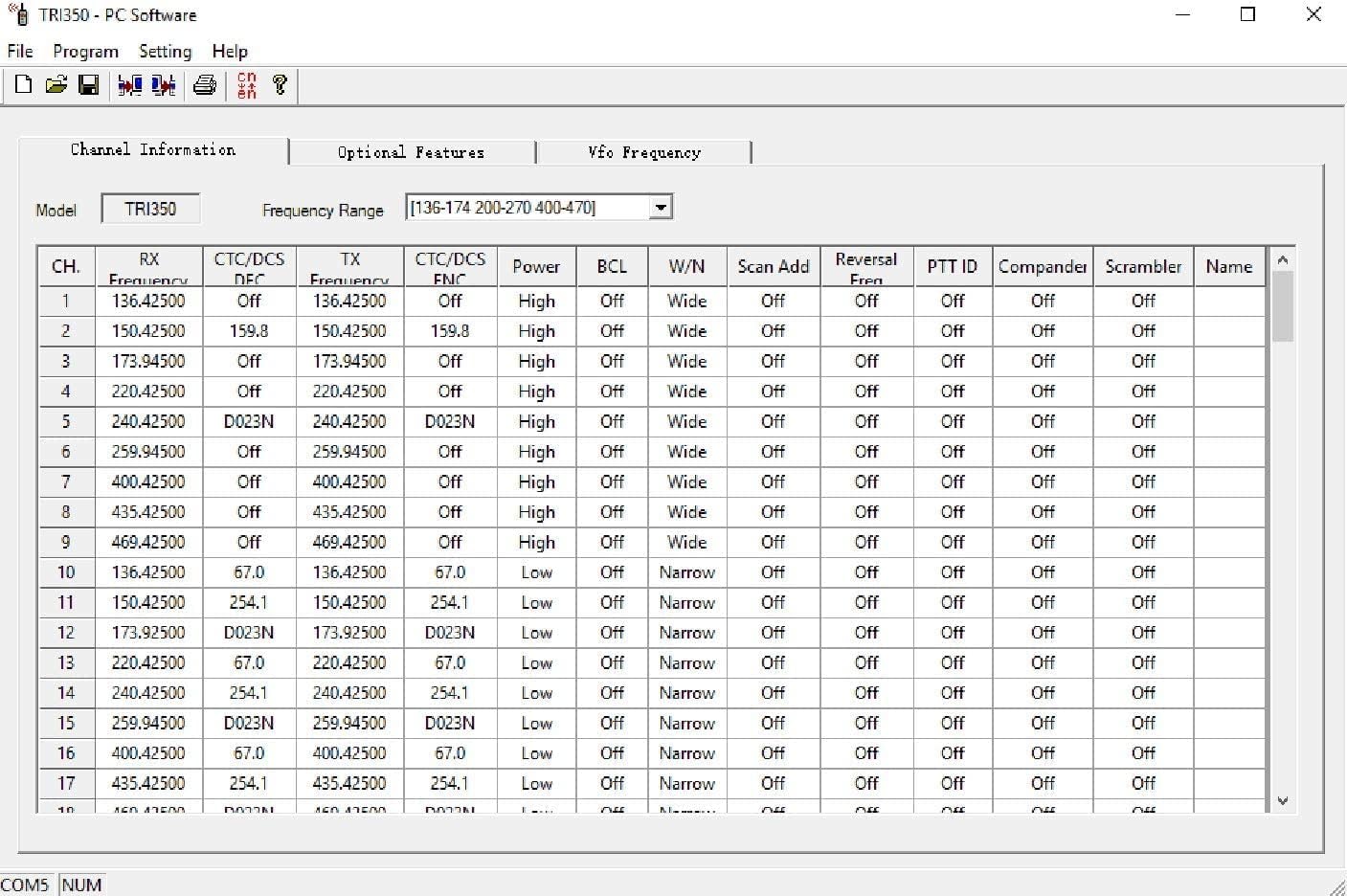1347x896 pixels.
Task: Click the Model field showing TRI350
Action: 150,207
